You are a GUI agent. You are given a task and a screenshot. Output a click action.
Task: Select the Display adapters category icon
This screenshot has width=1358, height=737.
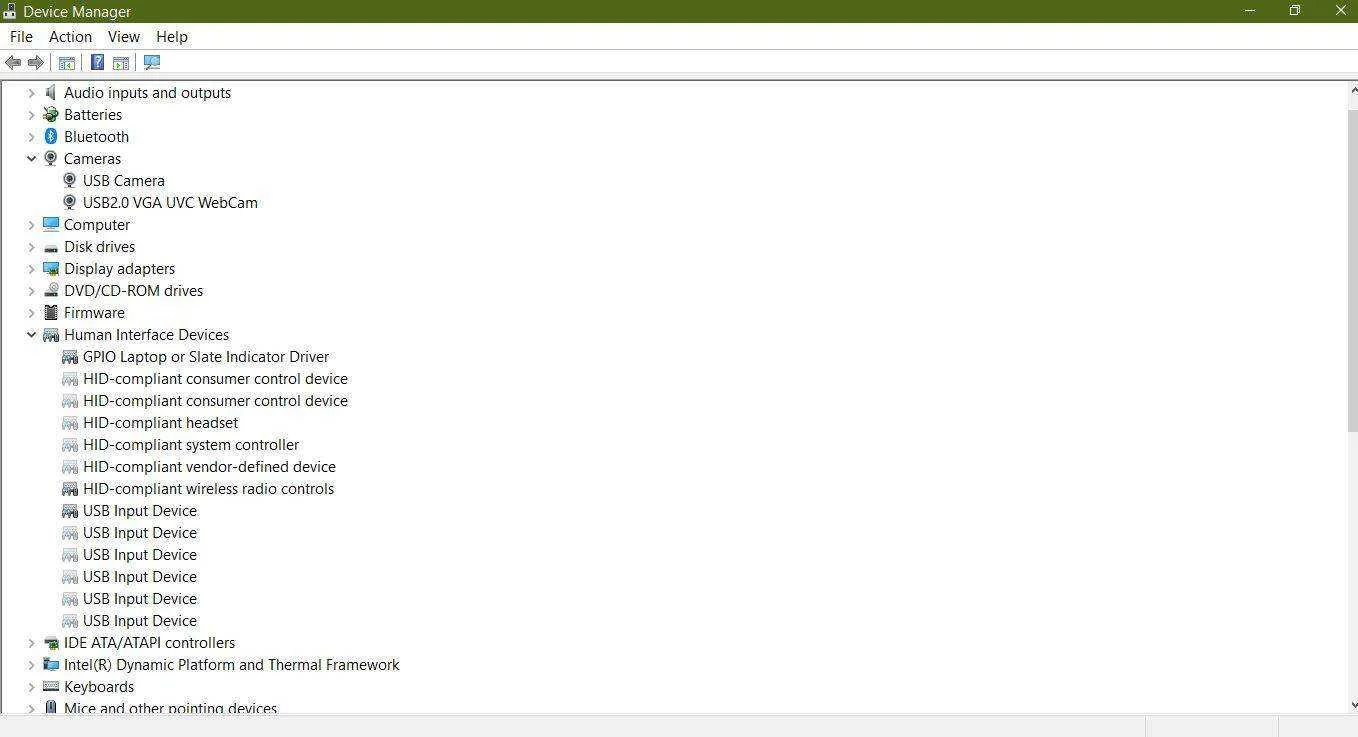pos(51,268)
